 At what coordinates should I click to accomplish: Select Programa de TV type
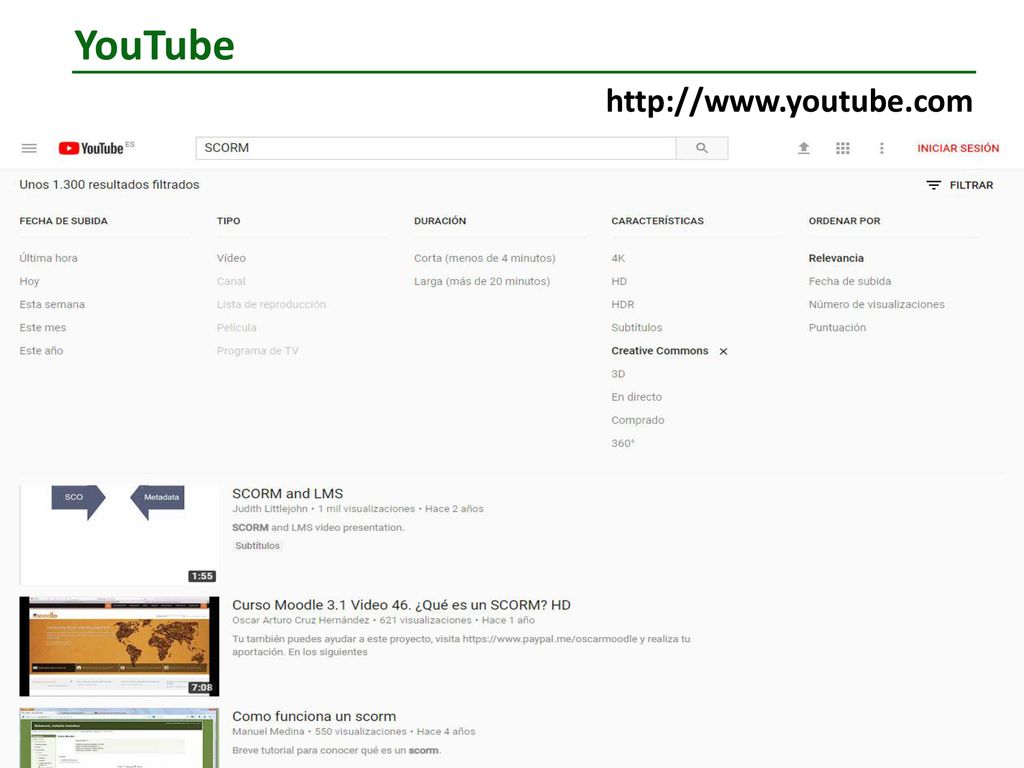coord(257,351)
